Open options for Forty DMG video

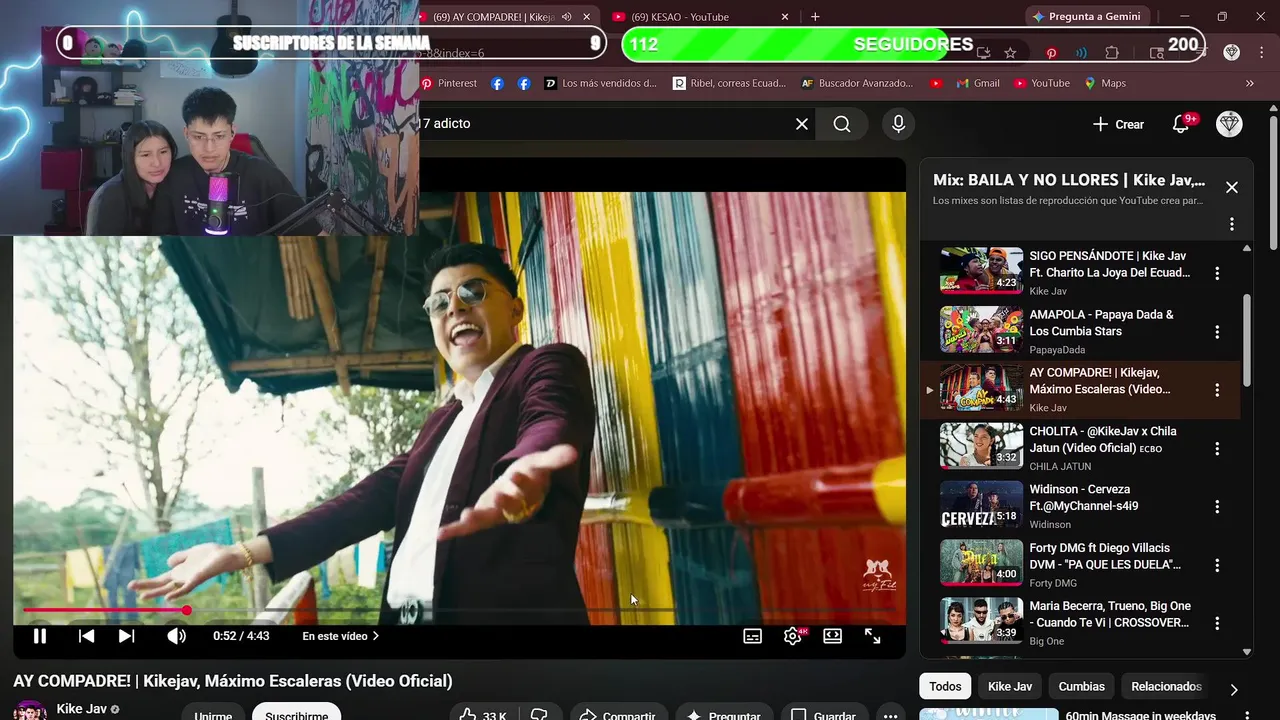[1217, 565]
